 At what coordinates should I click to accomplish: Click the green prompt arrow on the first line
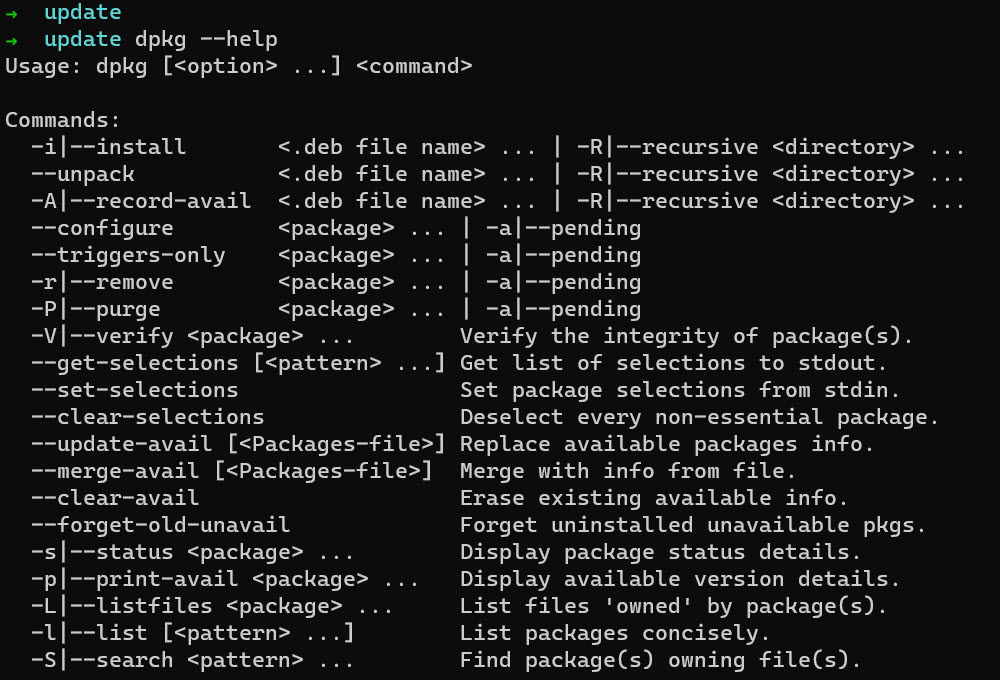click(x=11, y=13)
